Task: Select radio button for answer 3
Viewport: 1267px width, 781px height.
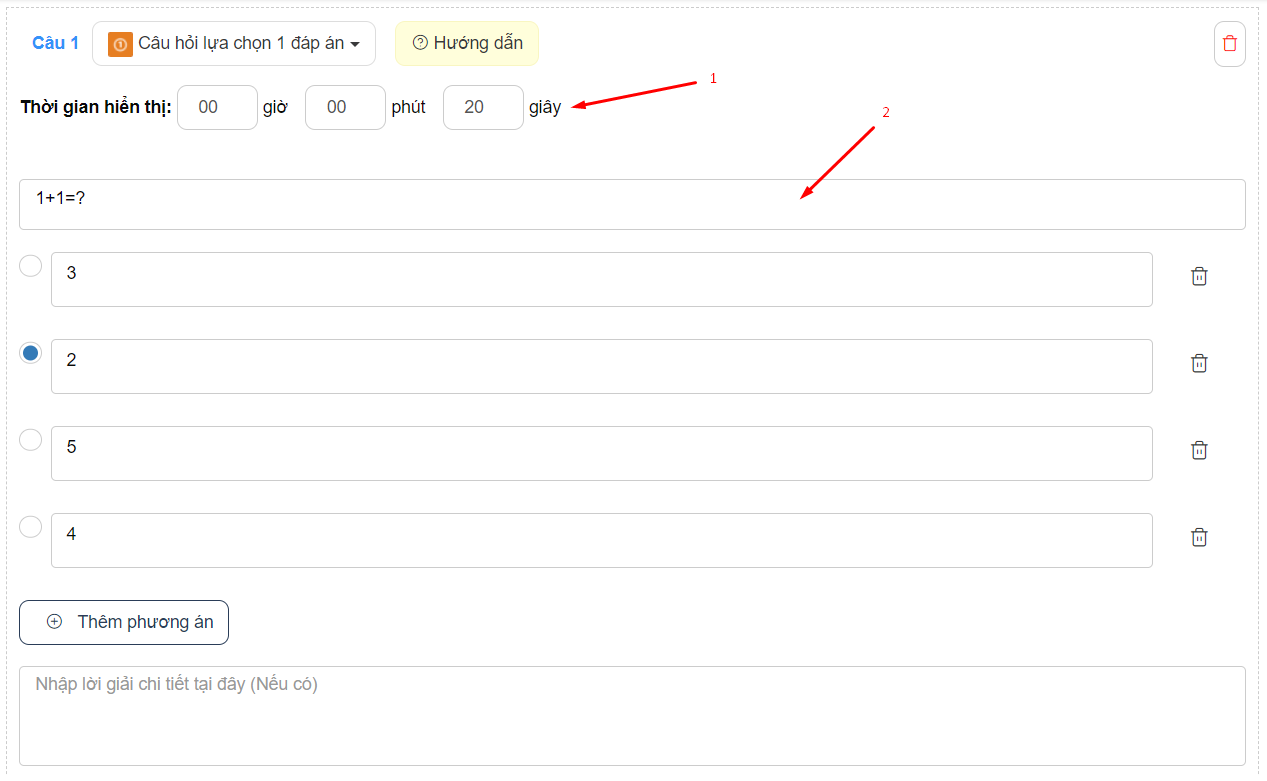Action: point(31,266)
